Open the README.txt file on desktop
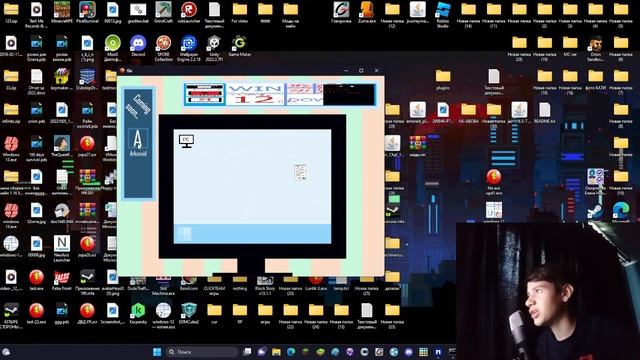The width and height of the screenshot is (640, 360). pos(544,113)
